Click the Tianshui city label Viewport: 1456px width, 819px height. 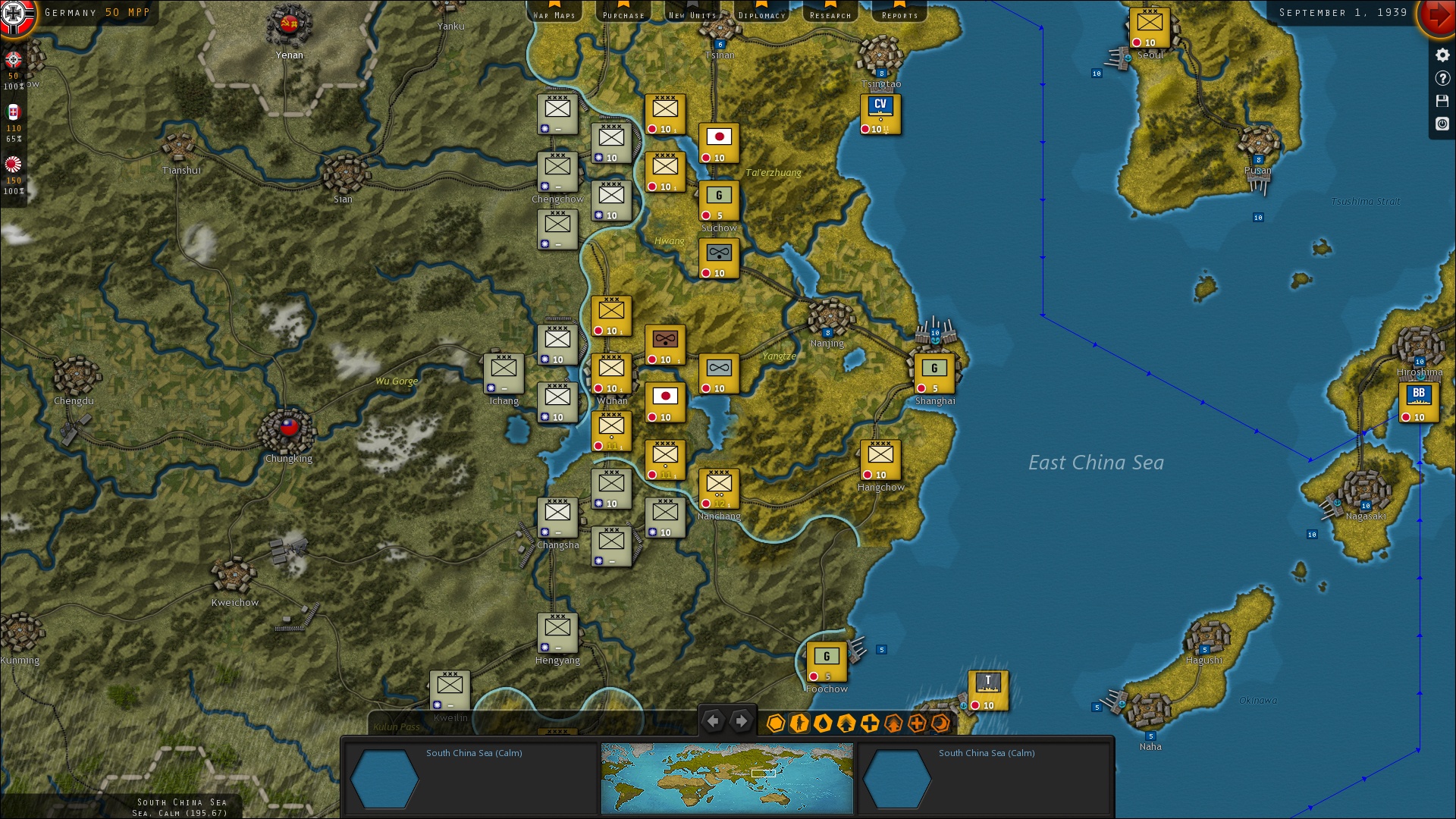[x=182, y=171]
